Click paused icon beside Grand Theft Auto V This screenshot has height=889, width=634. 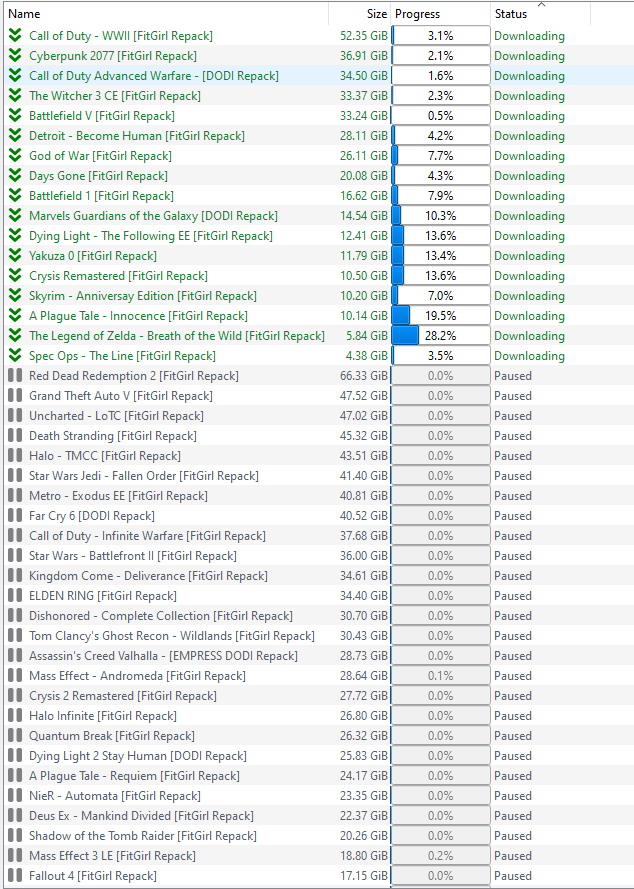(15, 396)
